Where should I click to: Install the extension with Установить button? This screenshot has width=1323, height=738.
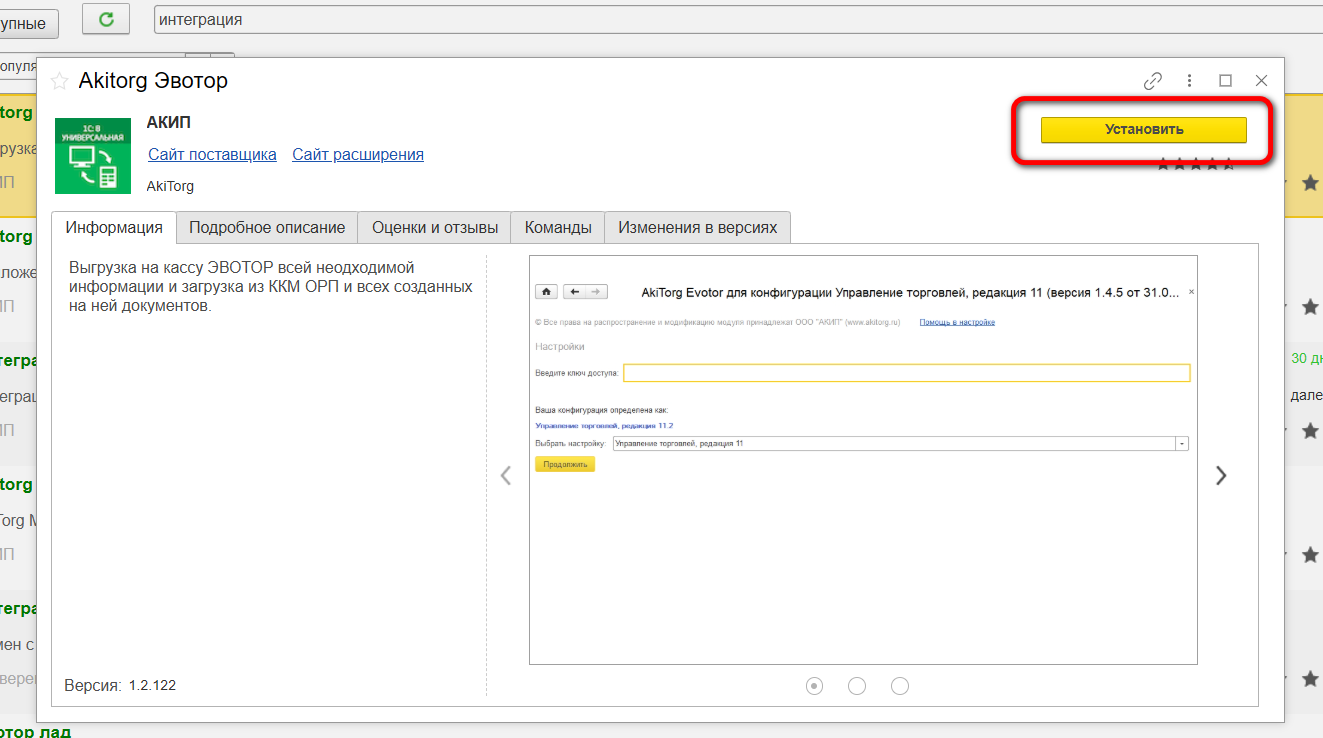click(1144, 130)
